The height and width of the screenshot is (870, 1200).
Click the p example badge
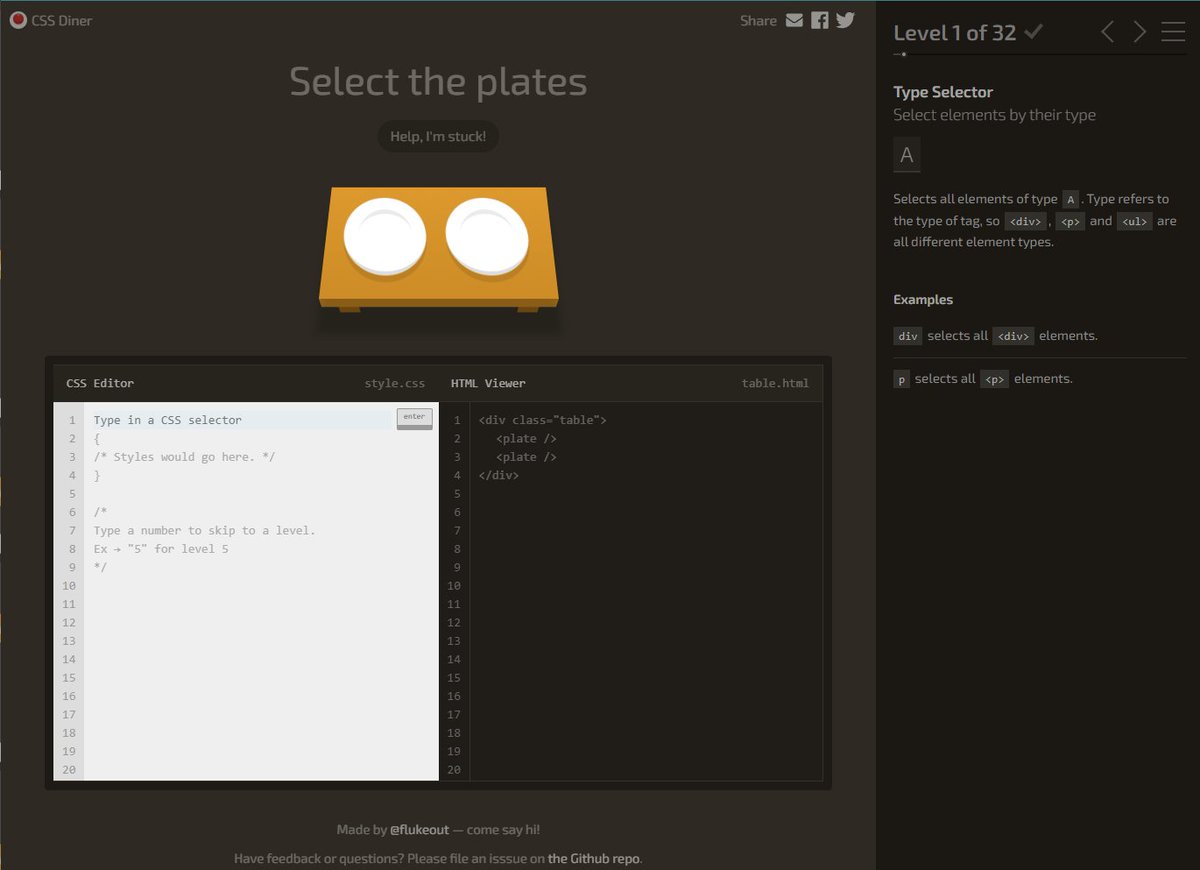(901, 378)
